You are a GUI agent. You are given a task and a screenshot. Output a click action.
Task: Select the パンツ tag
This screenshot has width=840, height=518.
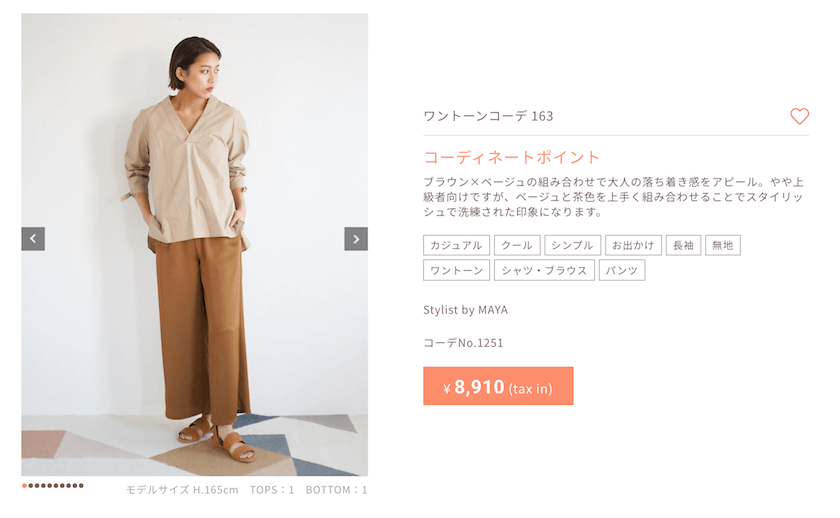tap(621, 271)
